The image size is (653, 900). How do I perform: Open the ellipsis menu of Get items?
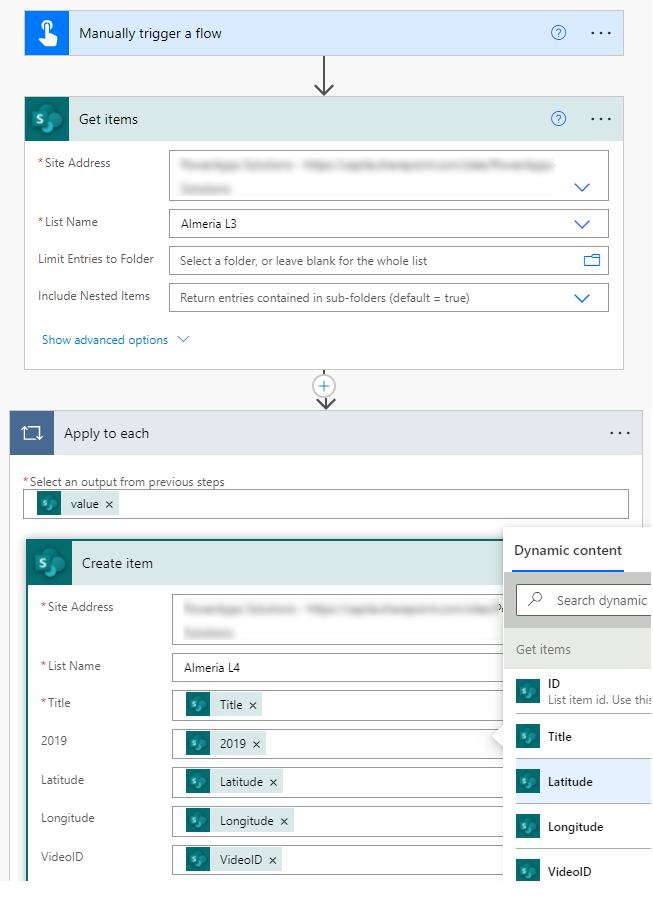601,119
